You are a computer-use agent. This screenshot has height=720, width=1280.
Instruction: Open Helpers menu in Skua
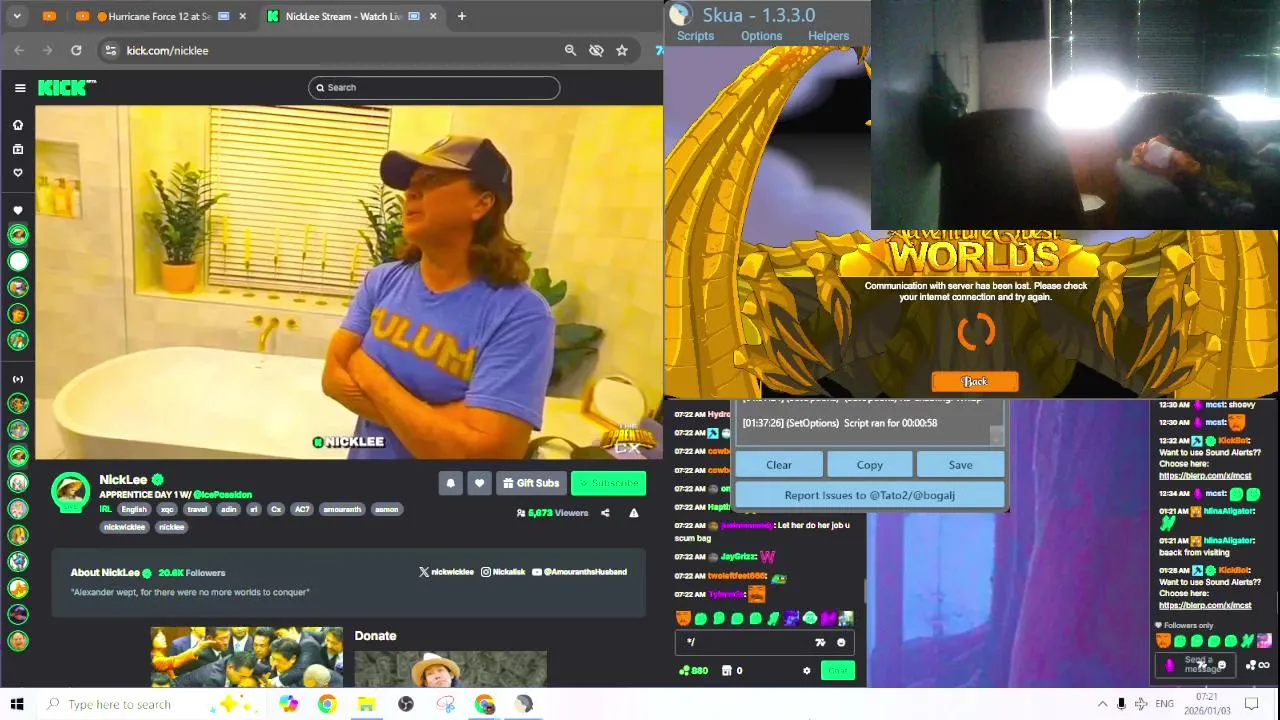[x=828, y=36]
